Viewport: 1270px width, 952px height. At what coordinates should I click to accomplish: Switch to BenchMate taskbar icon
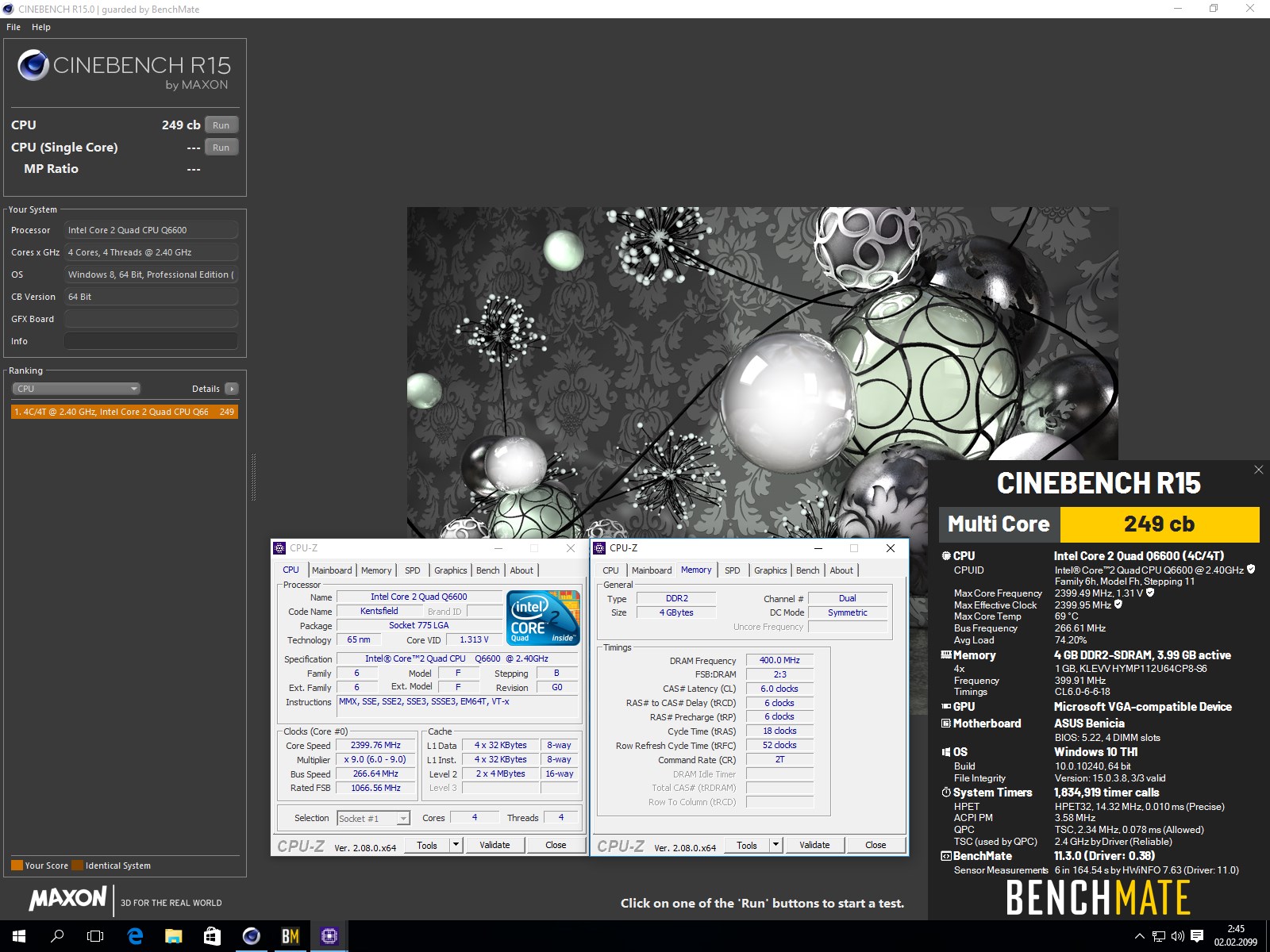point(290,936)
